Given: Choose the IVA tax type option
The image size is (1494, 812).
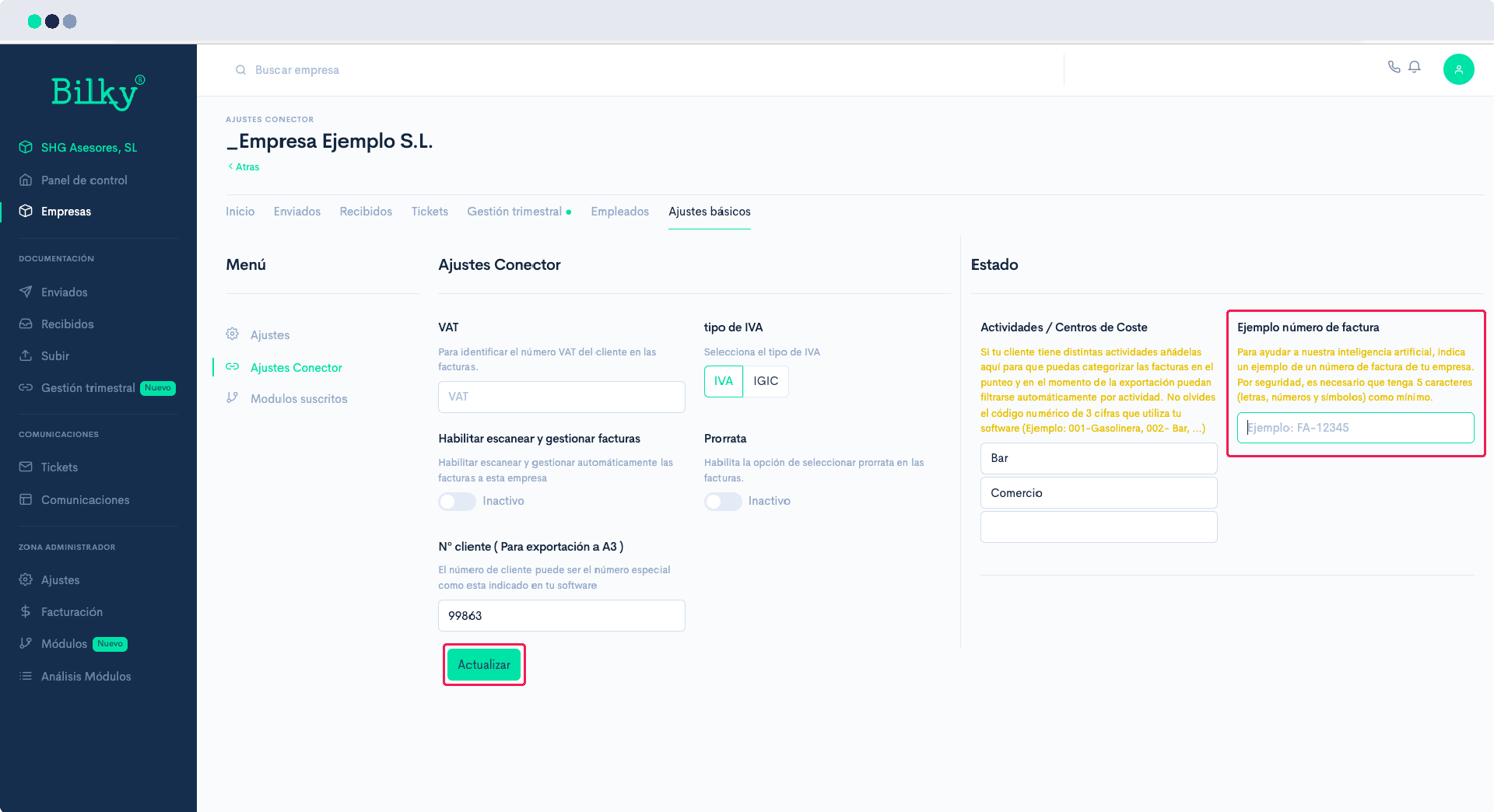Looking at the screenshot, I should coord(724,381).
